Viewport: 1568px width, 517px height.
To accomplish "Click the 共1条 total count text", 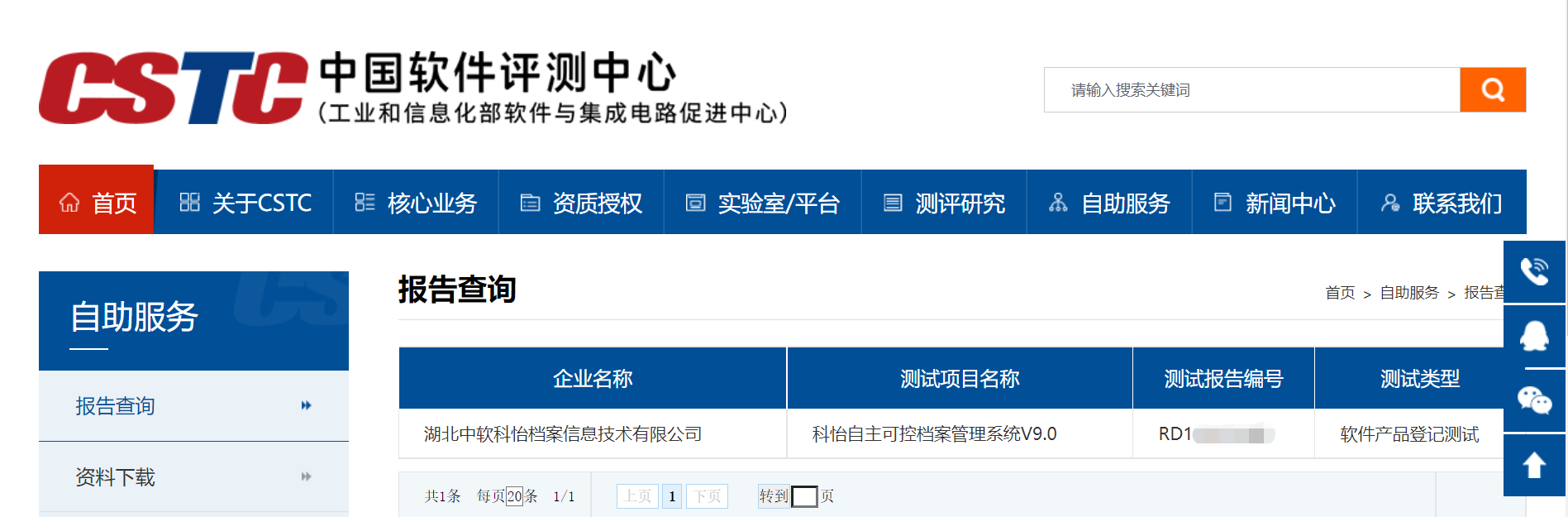I will (x=443, y=496).
